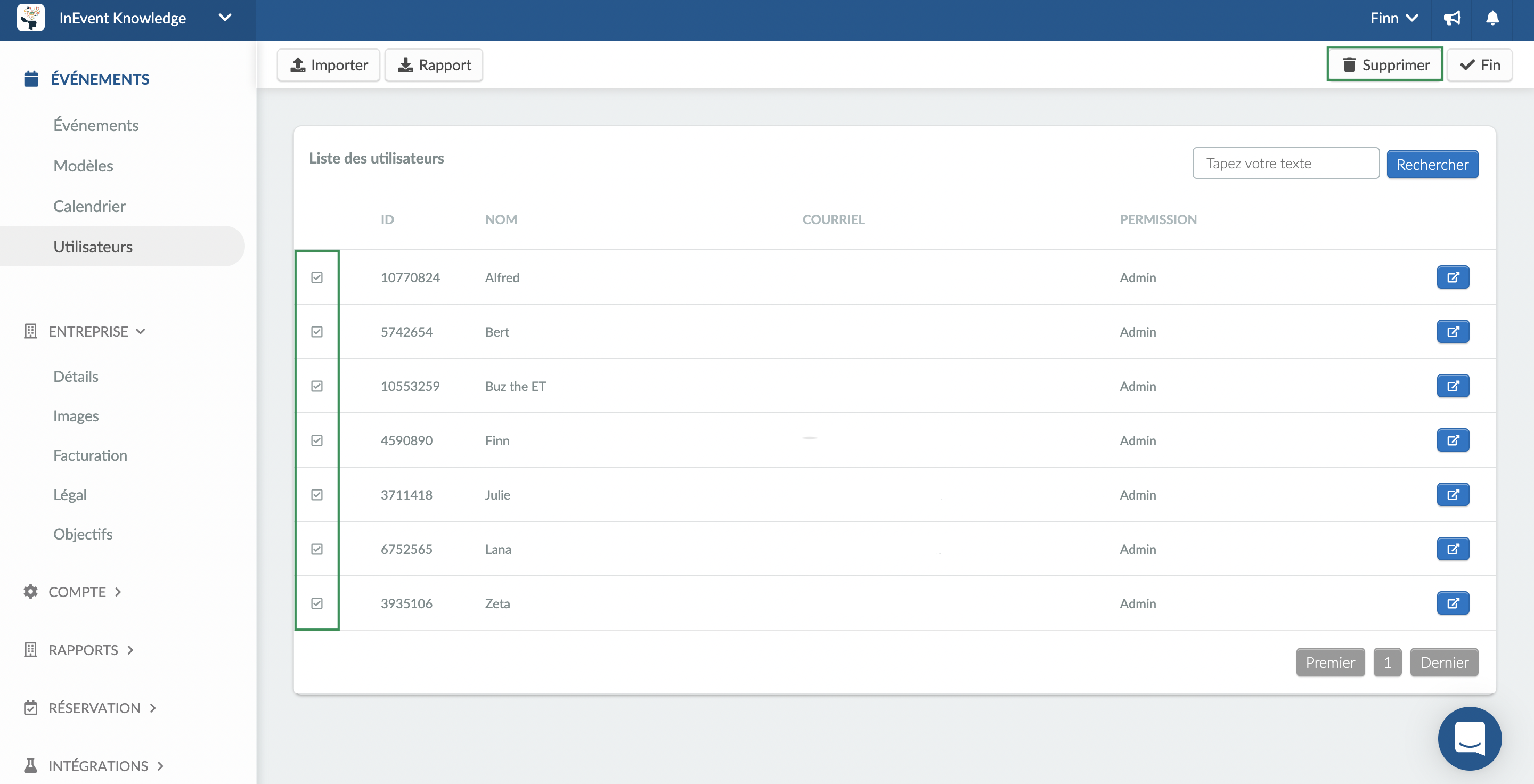Open Objectifs in the sidebar

[83, 534]
